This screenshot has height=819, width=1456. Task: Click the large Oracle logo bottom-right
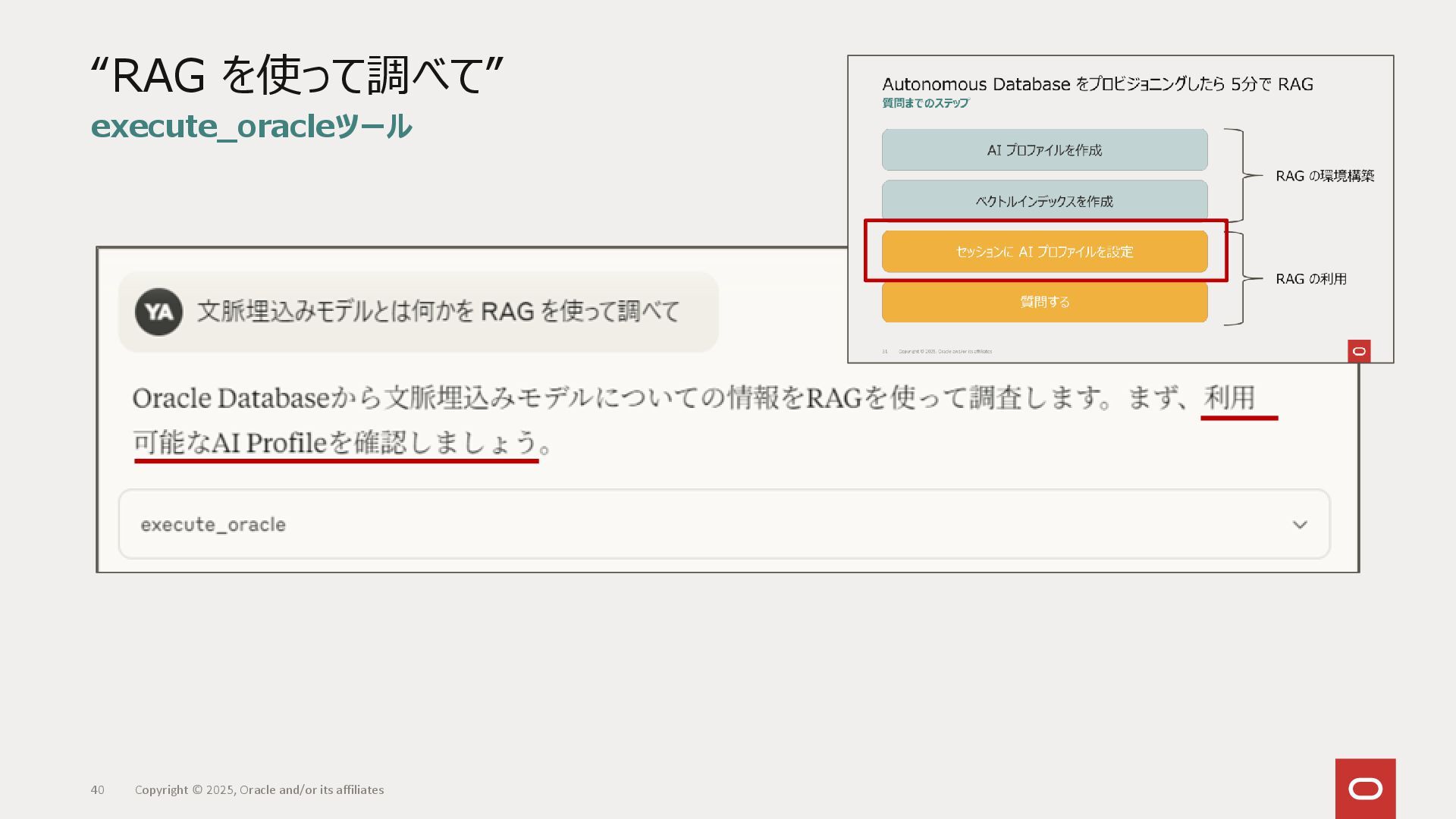click(x=1365, y=789)
